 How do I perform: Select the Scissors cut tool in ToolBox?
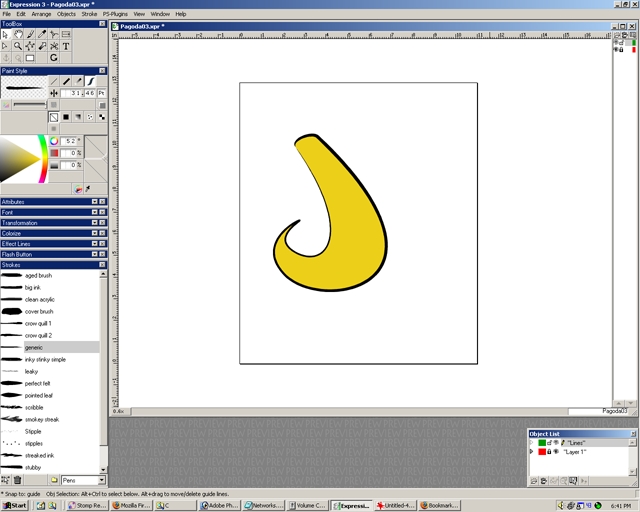[54, 46]
